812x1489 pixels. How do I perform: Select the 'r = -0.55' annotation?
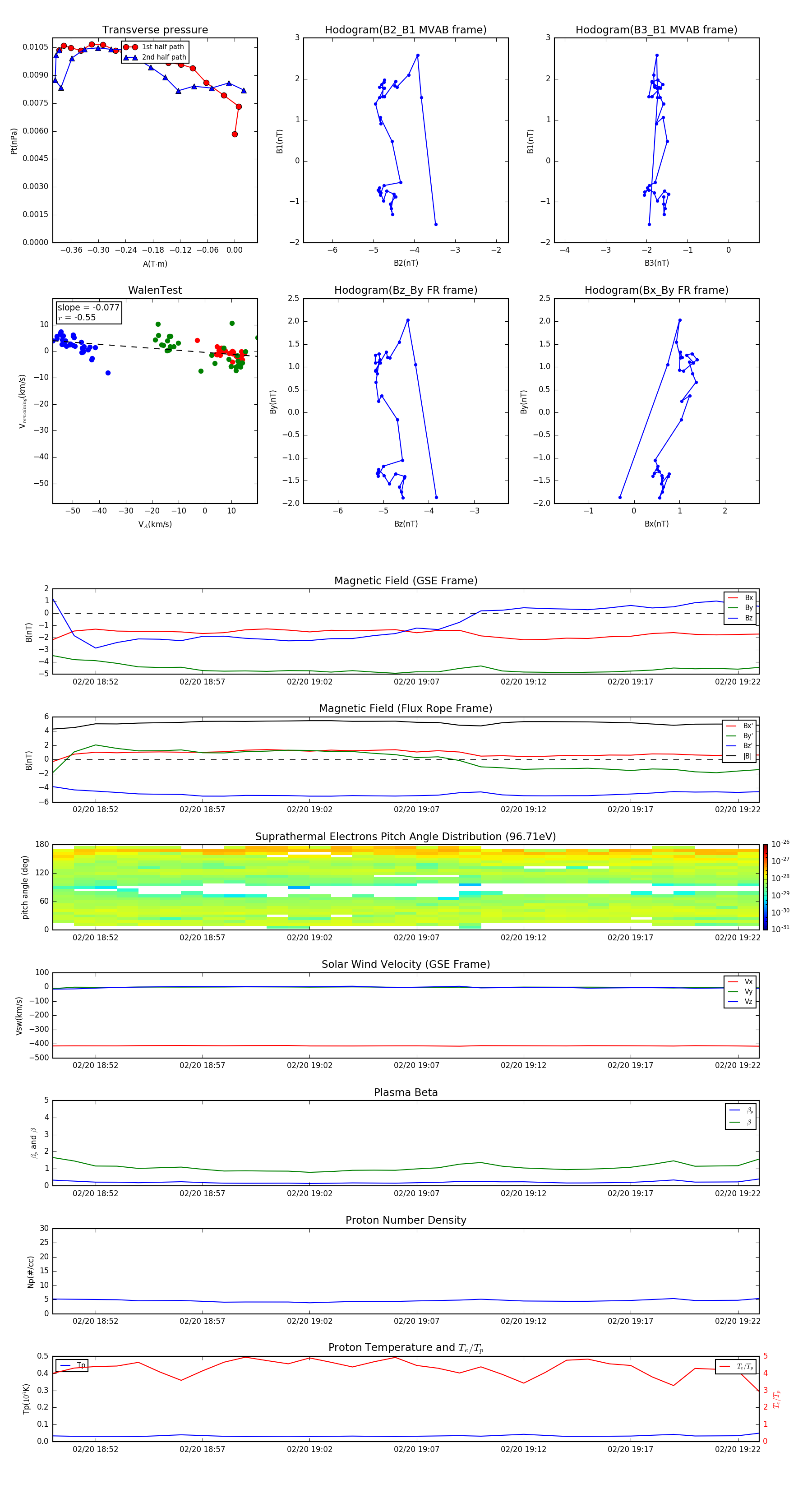click(77, 317)
